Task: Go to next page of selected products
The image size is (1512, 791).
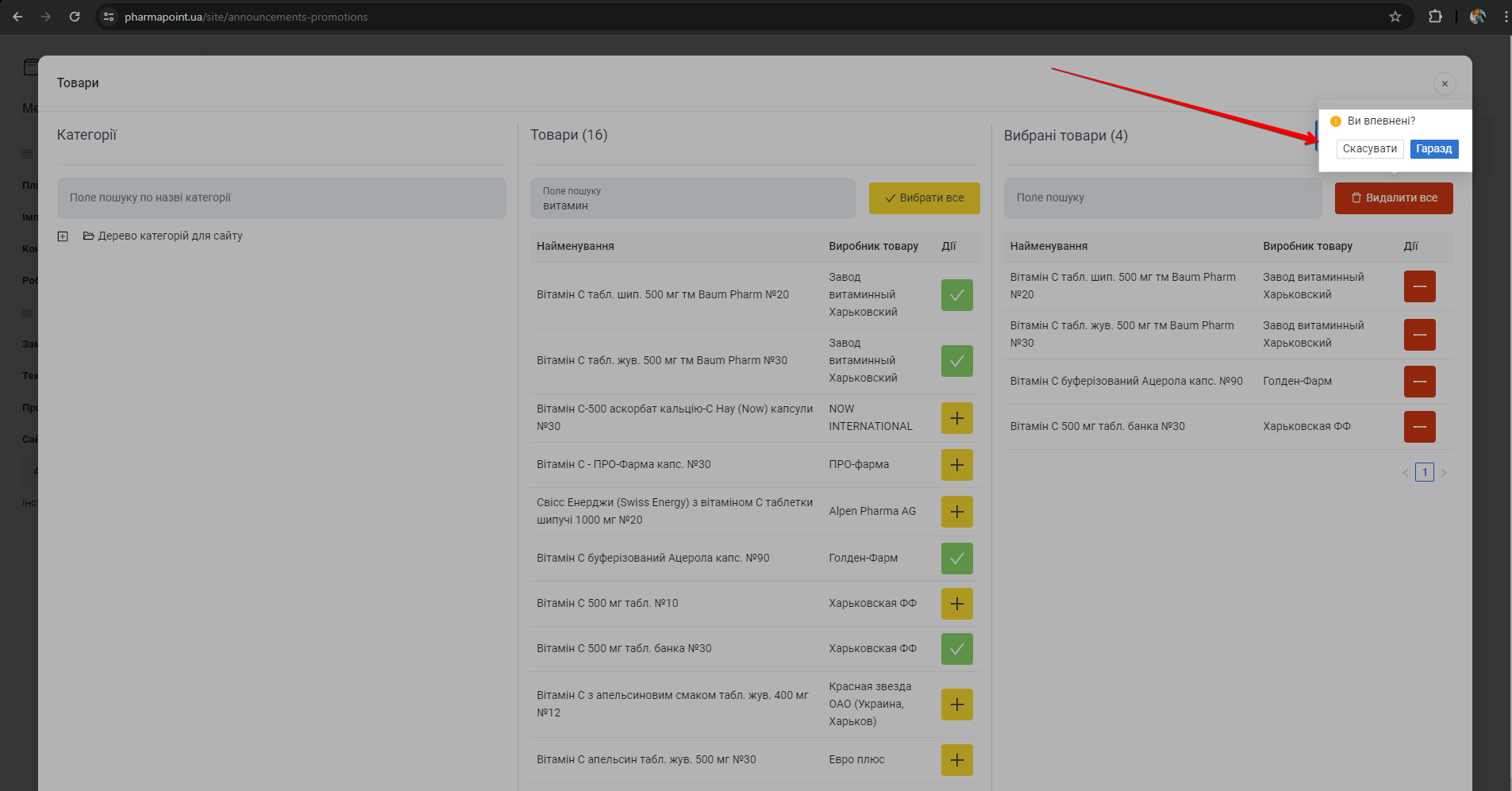Action: (1444, 473)
